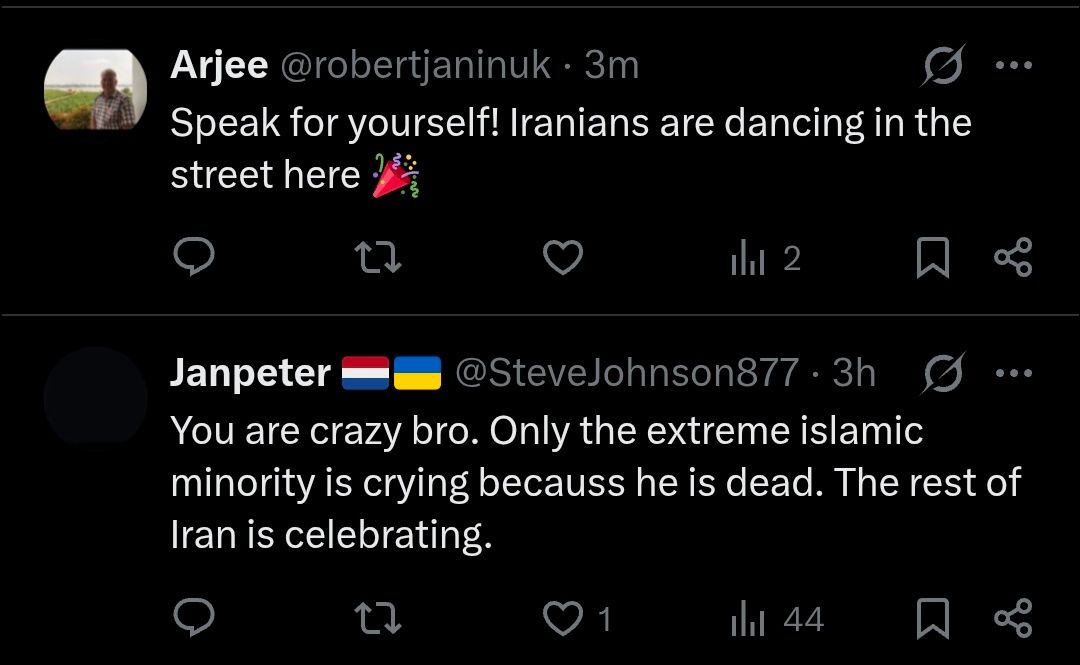
Task: Open more options on Janpeter's tweet
Action: (1013, 374)
